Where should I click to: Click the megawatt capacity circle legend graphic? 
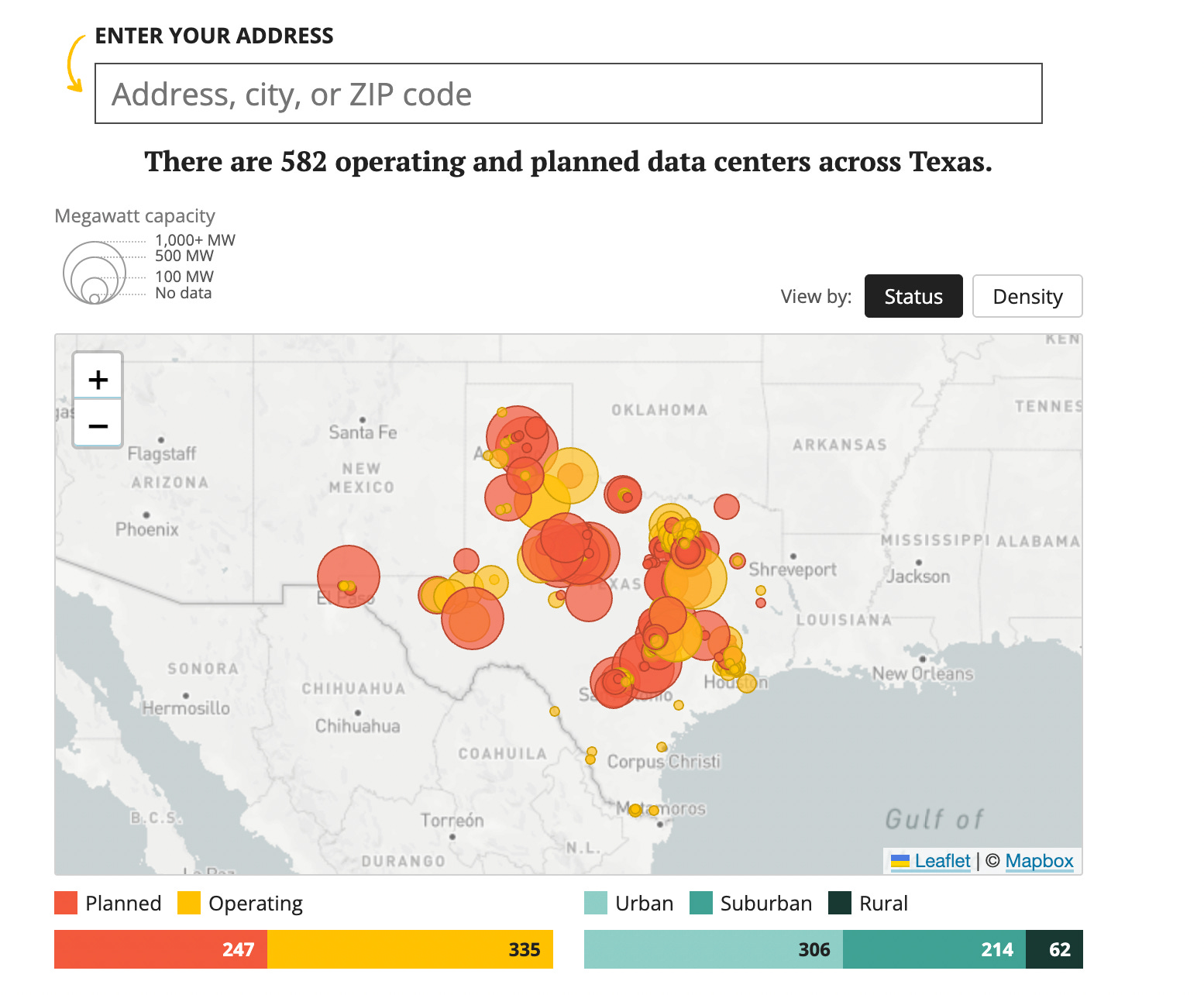pos(95,272)
